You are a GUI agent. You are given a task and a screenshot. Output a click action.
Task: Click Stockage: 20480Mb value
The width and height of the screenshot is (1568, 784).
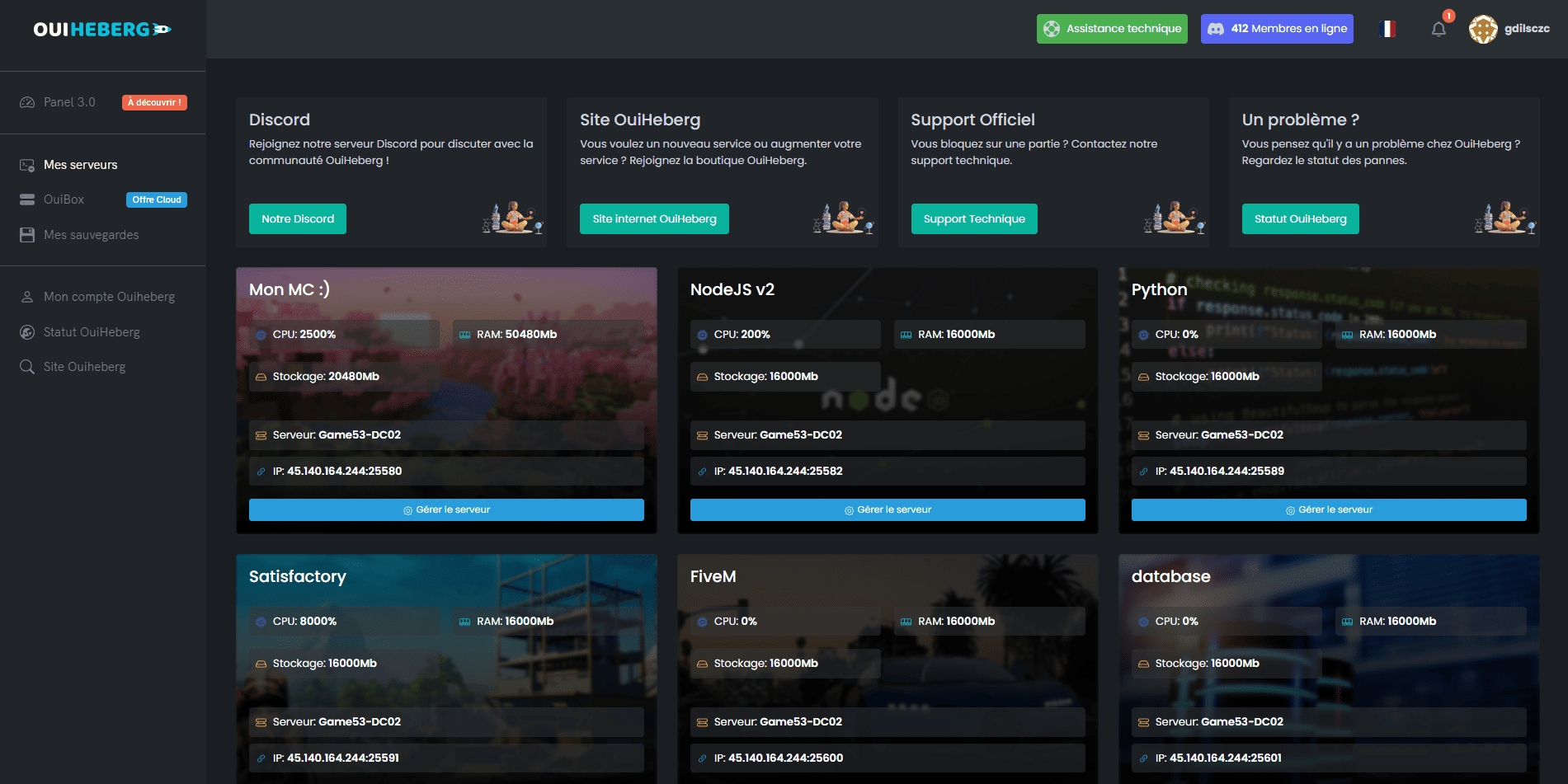(326, 377)
